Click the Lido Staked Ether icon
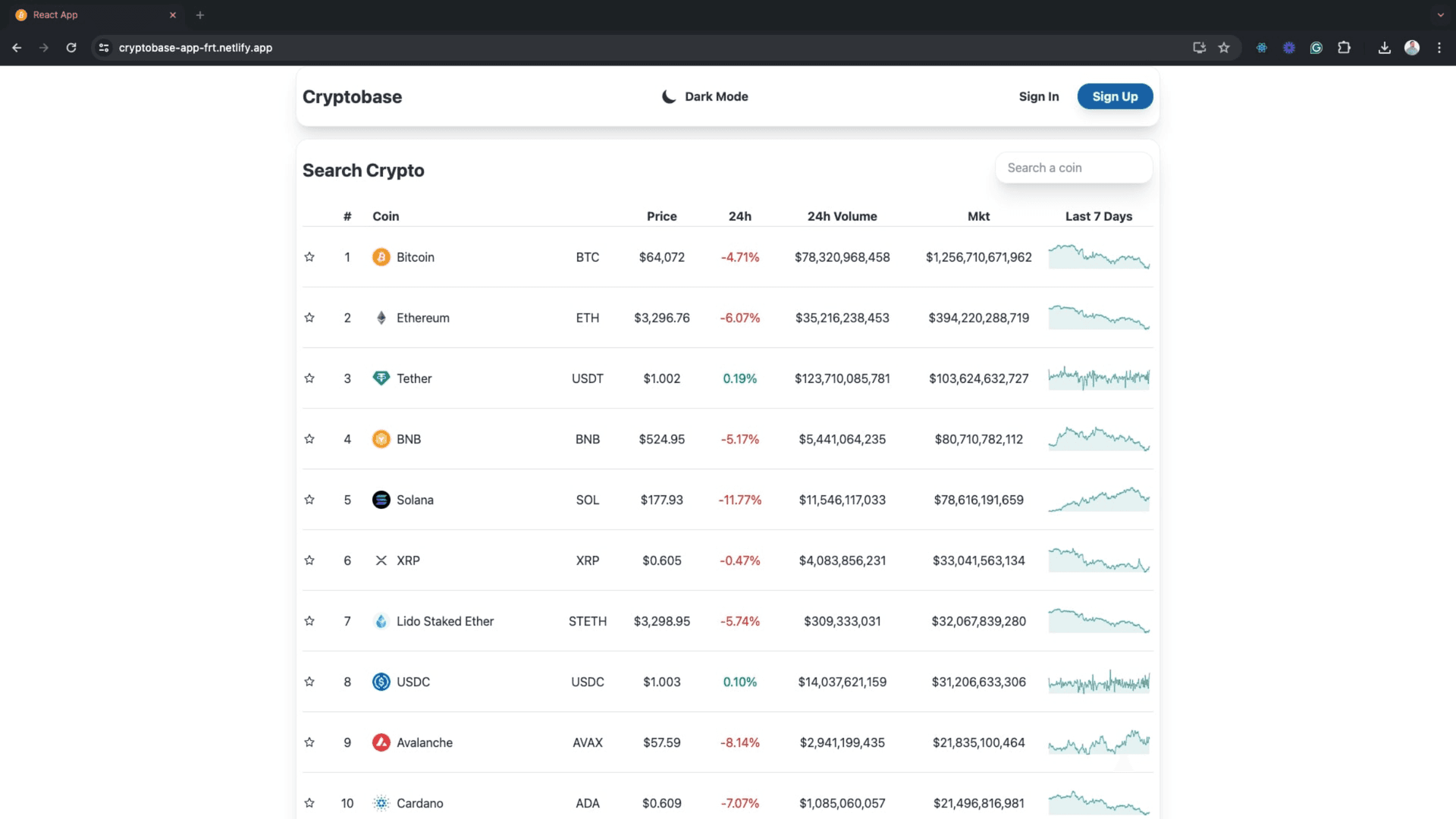Viewport: 1456px width, 819px height. pyautogui.click(x=381, y=621)
